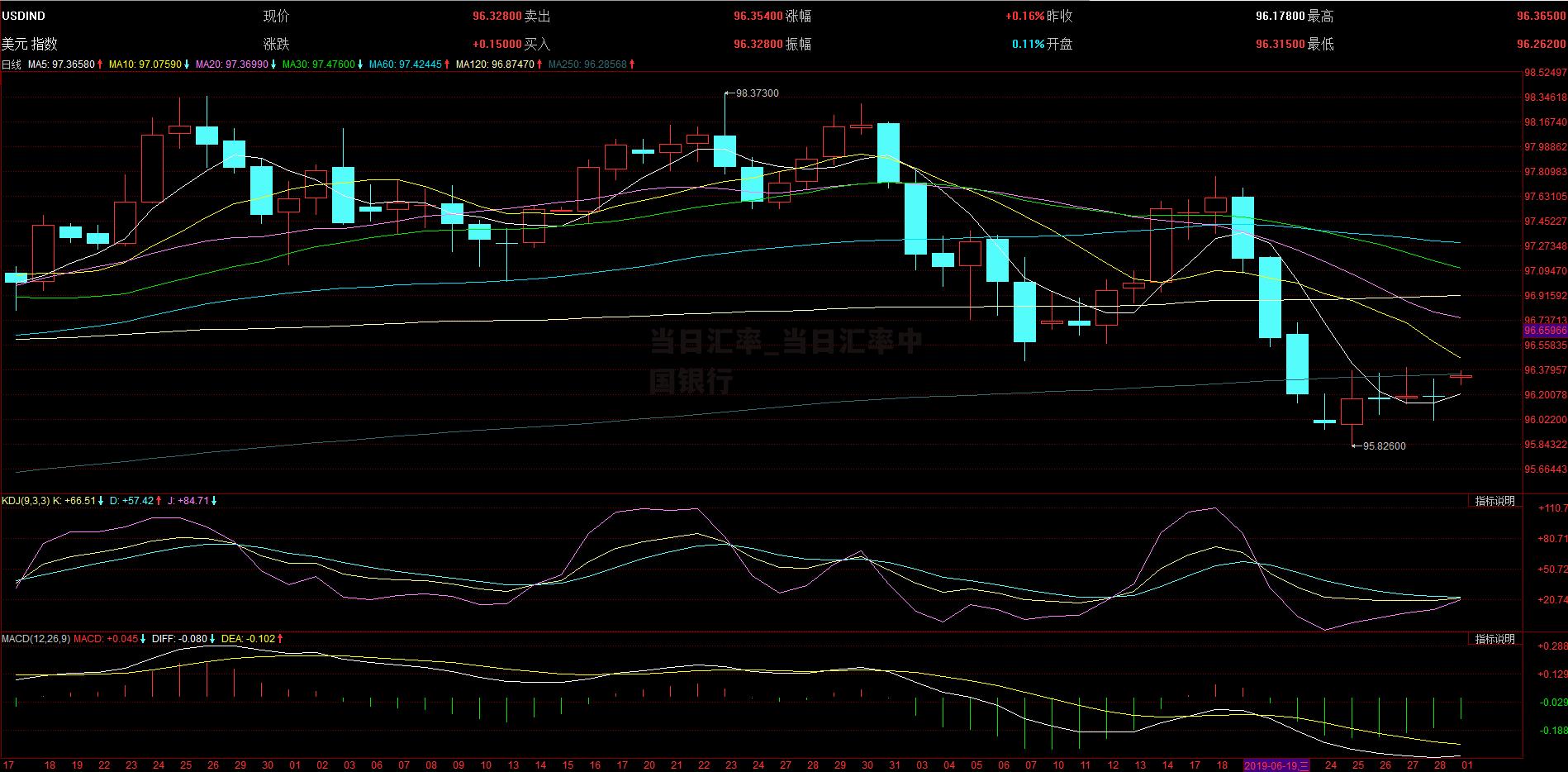This screenshot has height=772, width=1568.
Task: Click the 涨跌 value +0.15000
Action: (497, 44)
